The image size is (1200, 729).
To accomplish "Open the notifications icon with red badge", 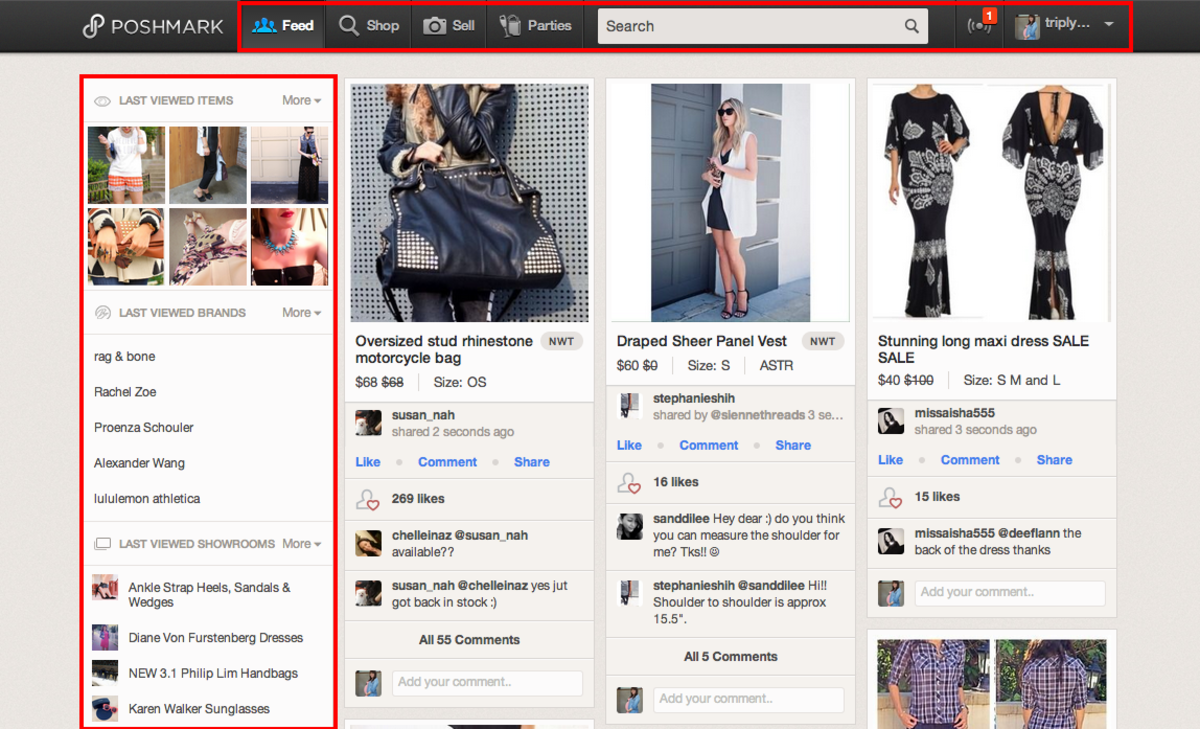I will (980, 26).
